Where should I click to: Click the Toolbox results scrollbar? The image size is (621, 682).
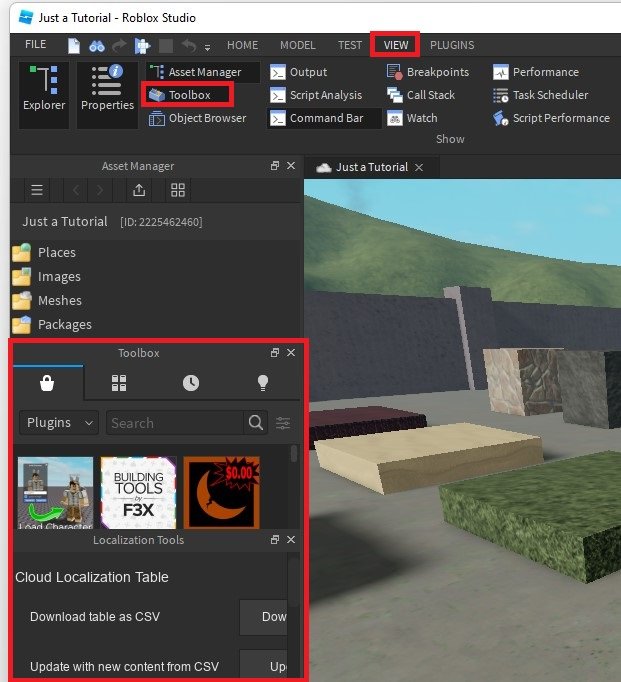click(x=294, y=454)
